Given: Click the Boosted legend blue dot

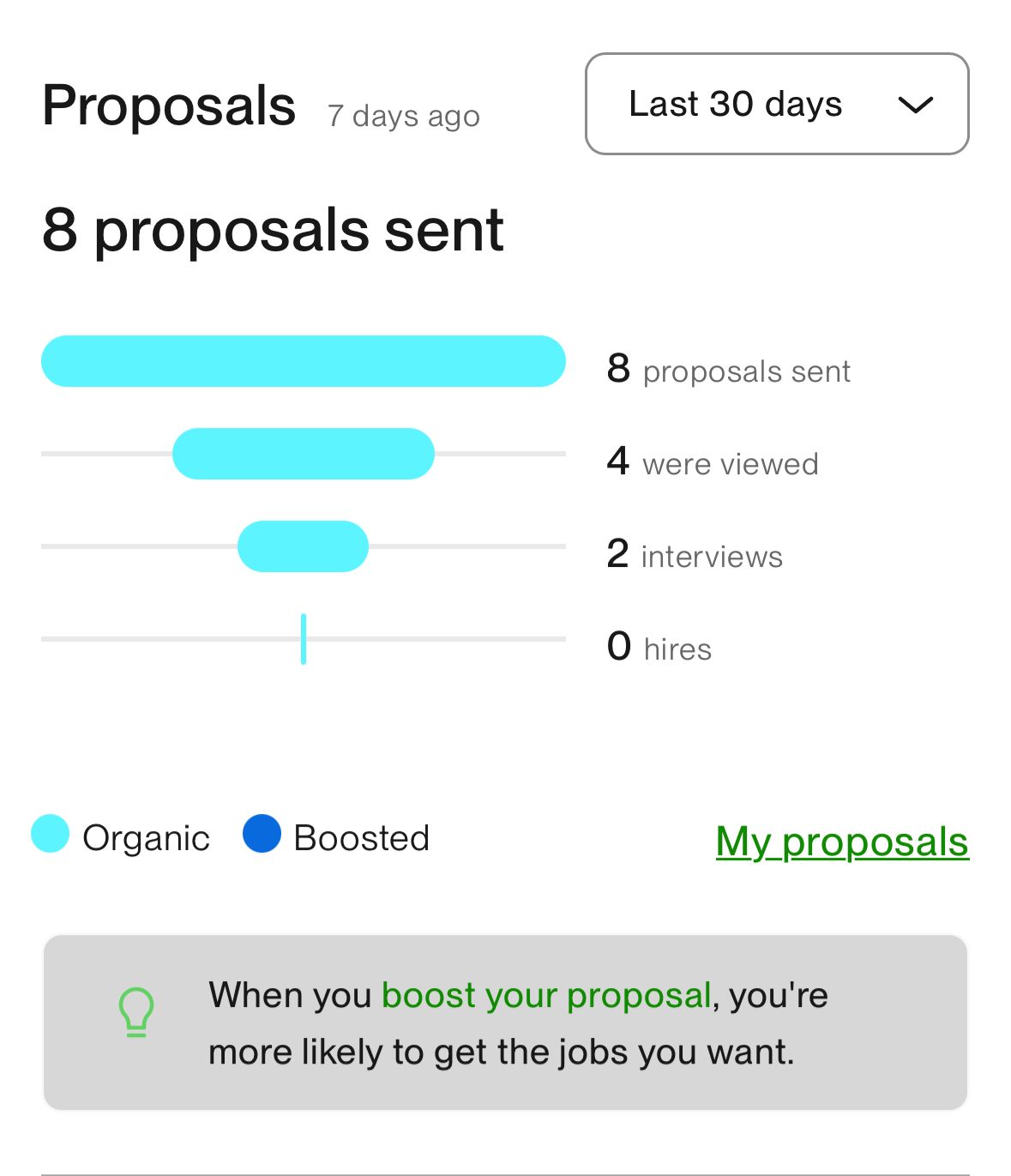Looking at the screenshot, I should tap(262, 834).
